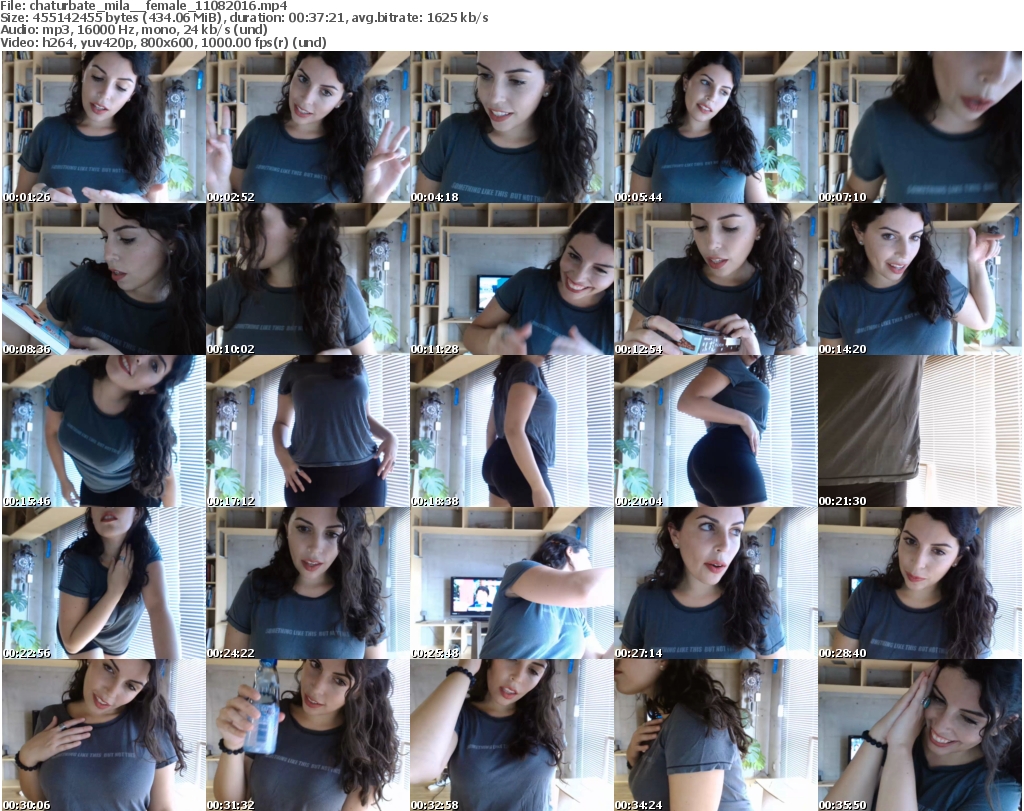Select the thumbnail stamped 00:30:06
This screenshot has height=811, width=1024.
(104, 735)
